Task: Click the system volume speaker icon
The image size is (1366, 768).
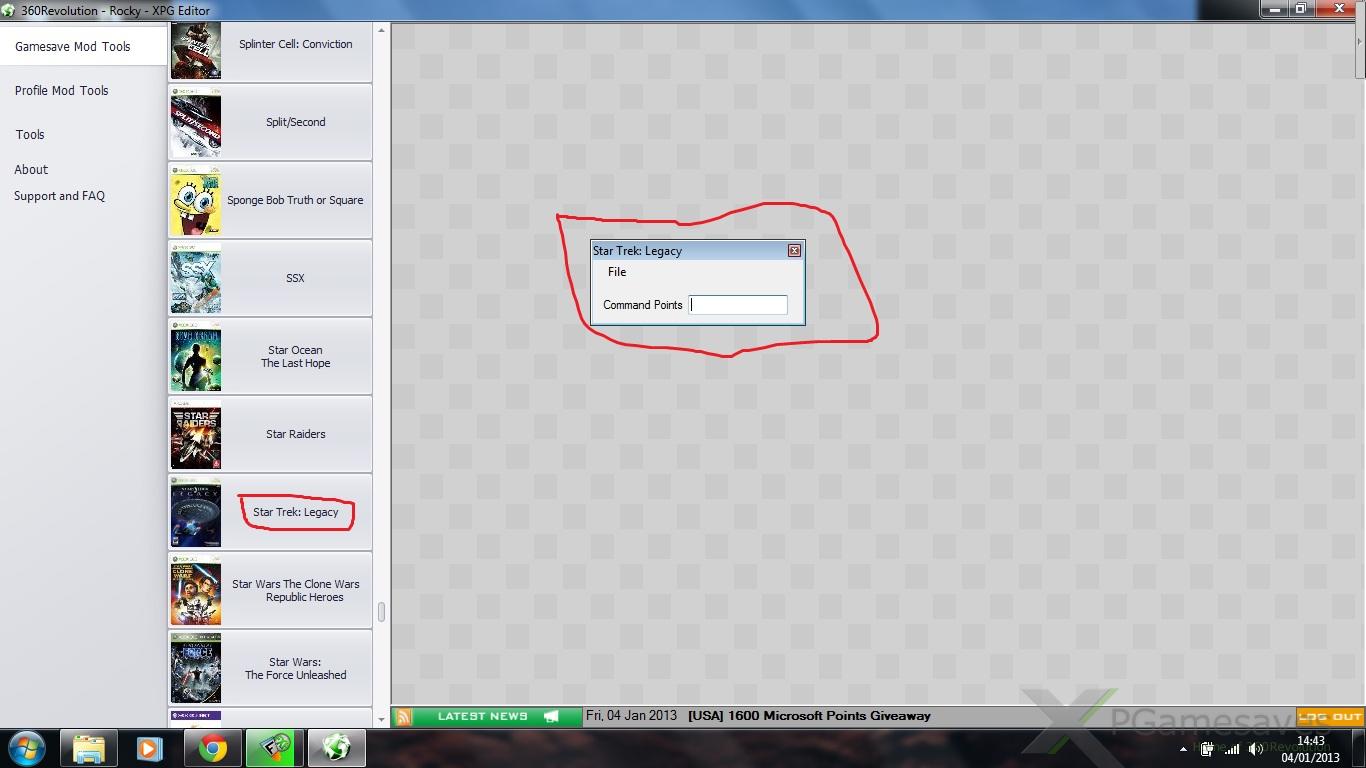Action: 1255,749
